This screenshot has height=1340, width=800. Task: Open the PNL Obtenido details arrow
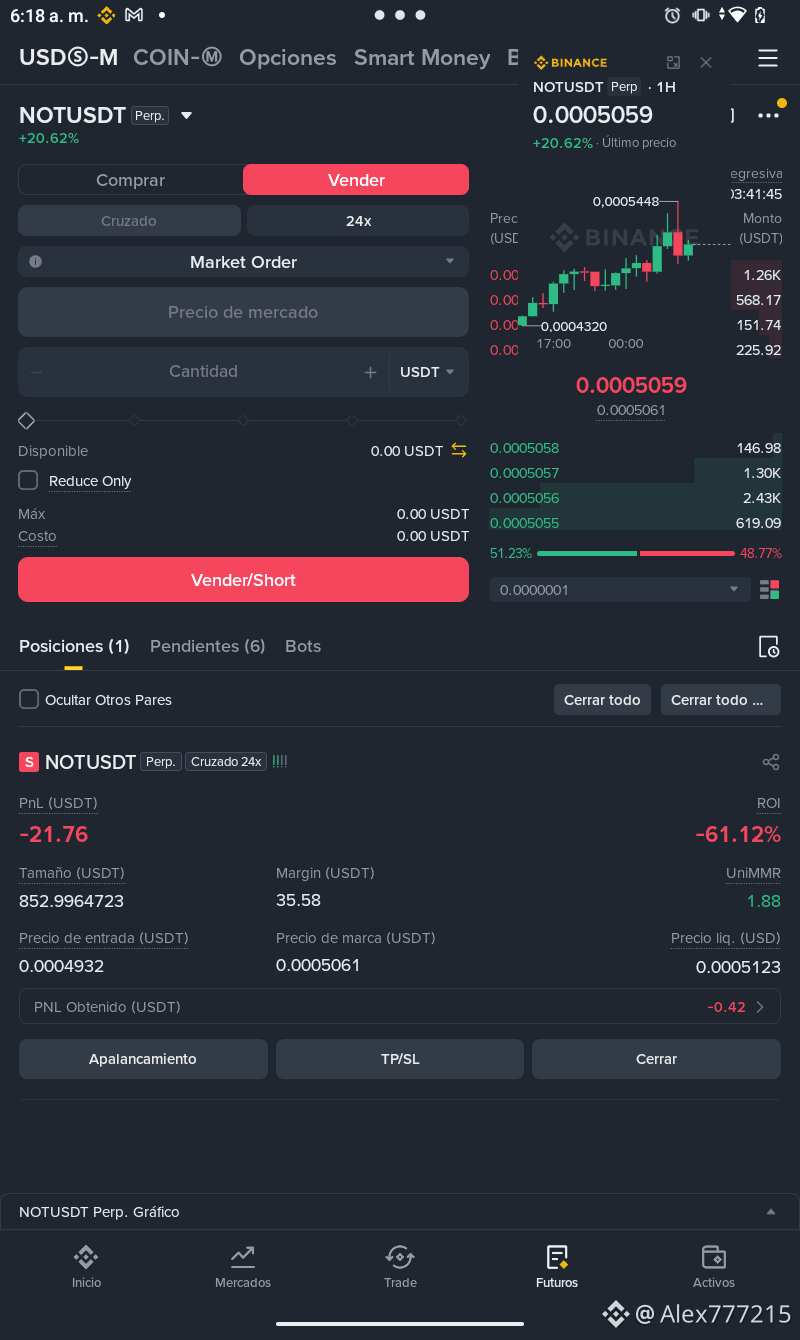[x=760, y=1007]
